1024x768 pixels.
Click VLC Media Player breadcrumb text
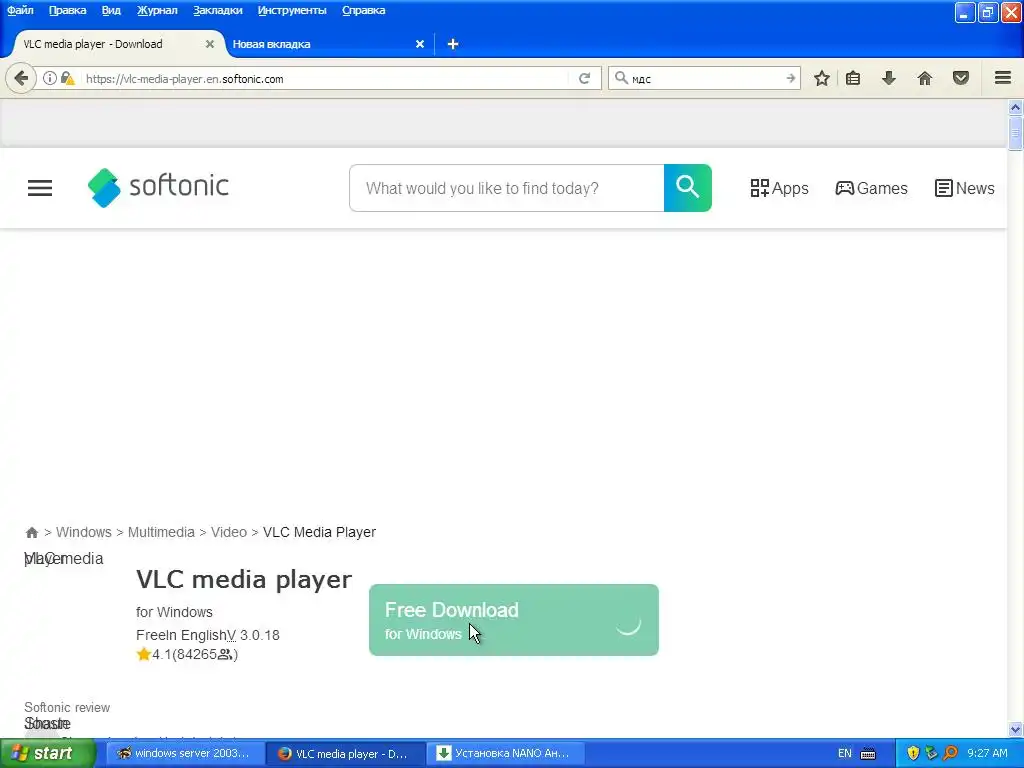click(319, 532)
